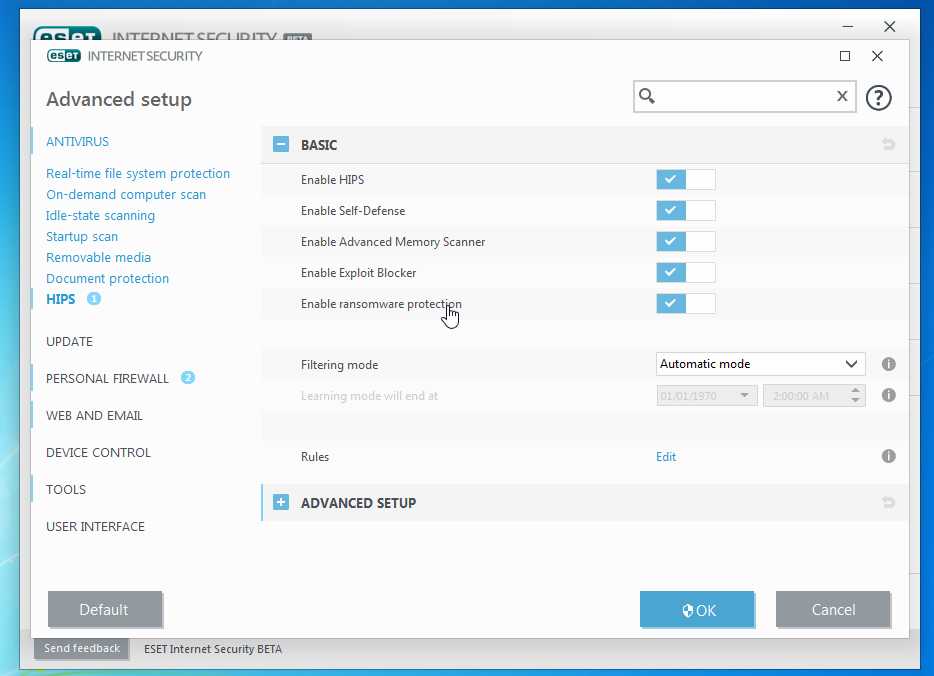934x676 pixels.
Task: Click into the search input field
Action: 745,96
